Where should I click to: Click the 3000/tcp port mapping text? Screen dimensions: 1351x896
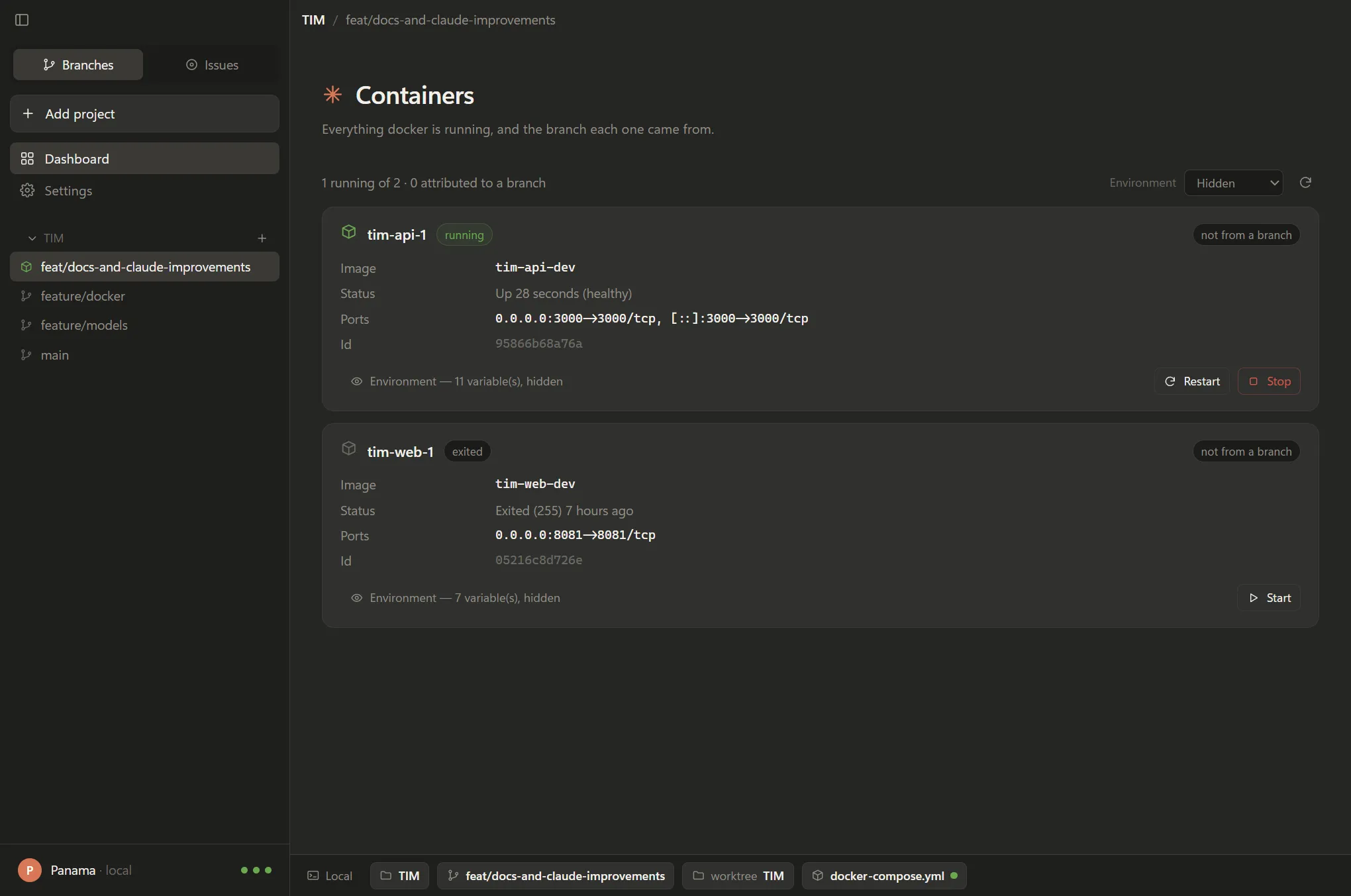pos(652,319)
